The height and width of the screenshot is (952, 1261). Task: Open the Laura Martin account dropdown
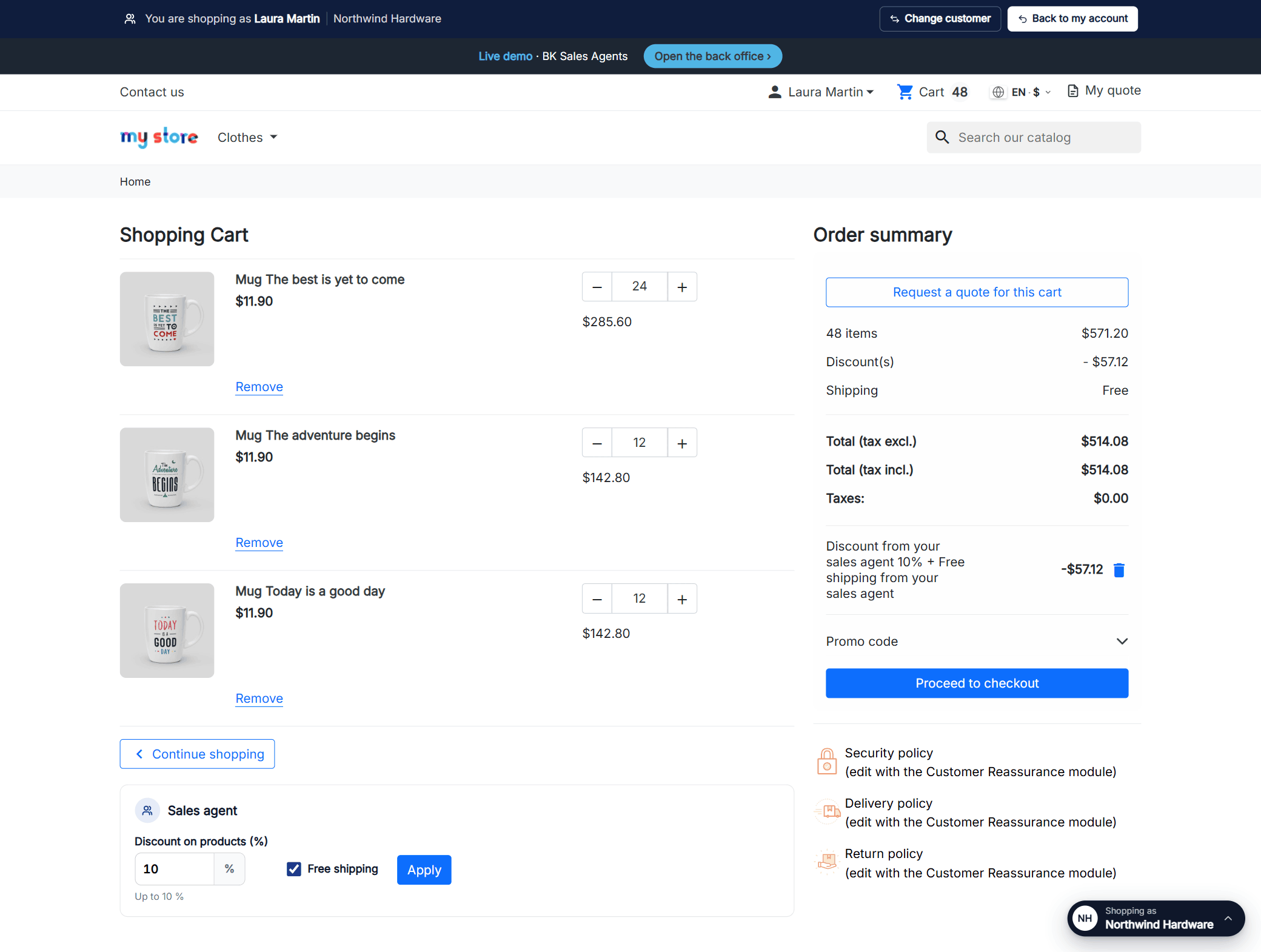coord(821,92)
